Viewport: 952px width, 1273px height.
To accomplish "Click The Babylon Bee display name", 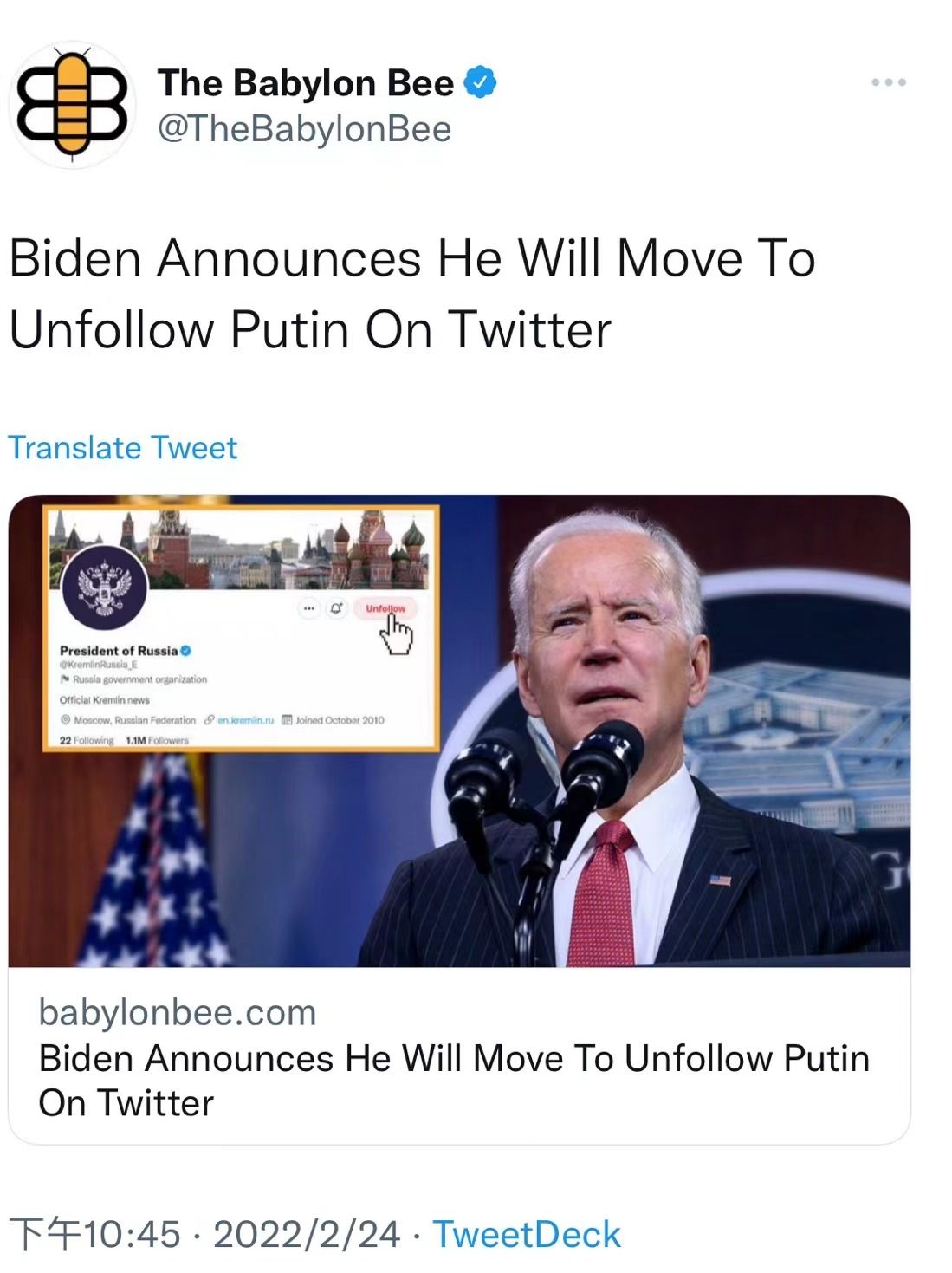I will point(306,83).
